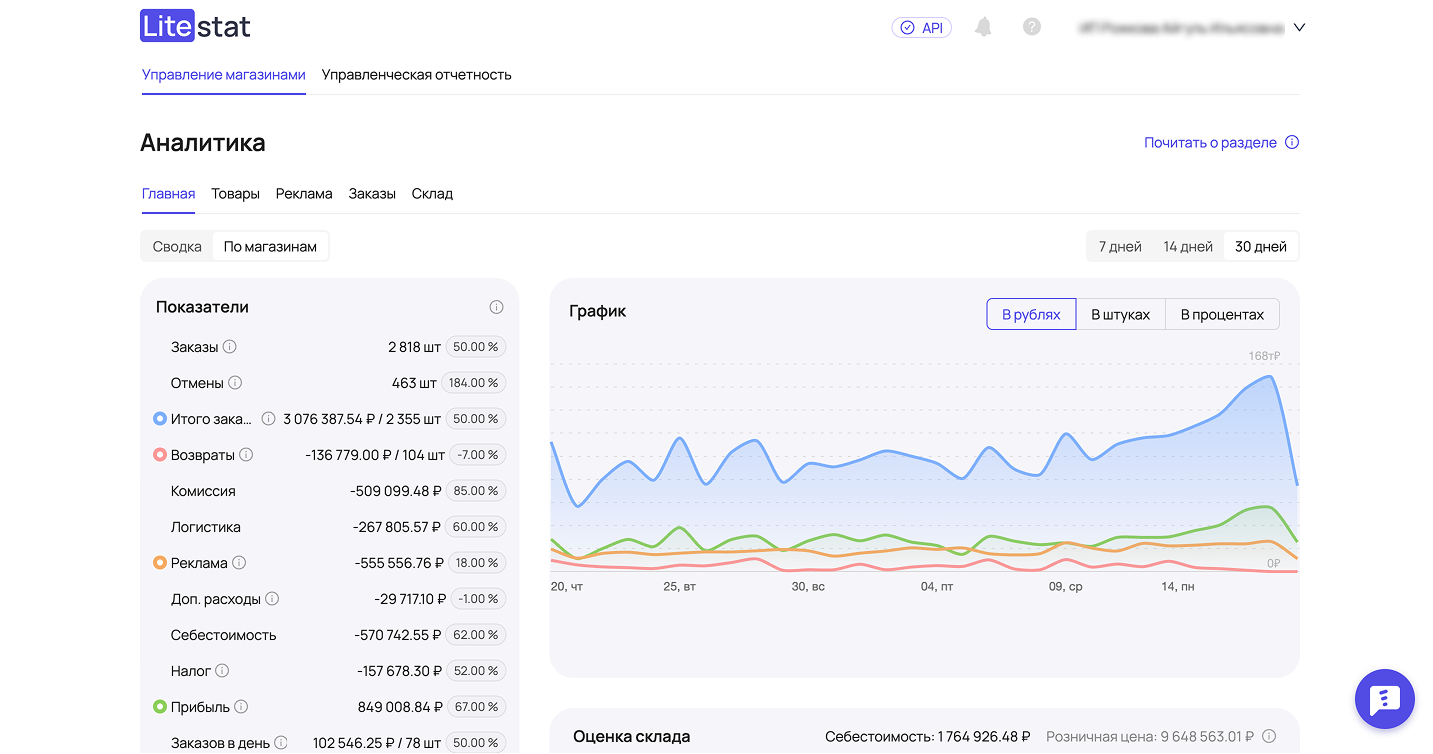Screen dimensions: 1433x754
Task: Select the 7 дней period
Action: pyautogui.click(x=1117, y=245)
